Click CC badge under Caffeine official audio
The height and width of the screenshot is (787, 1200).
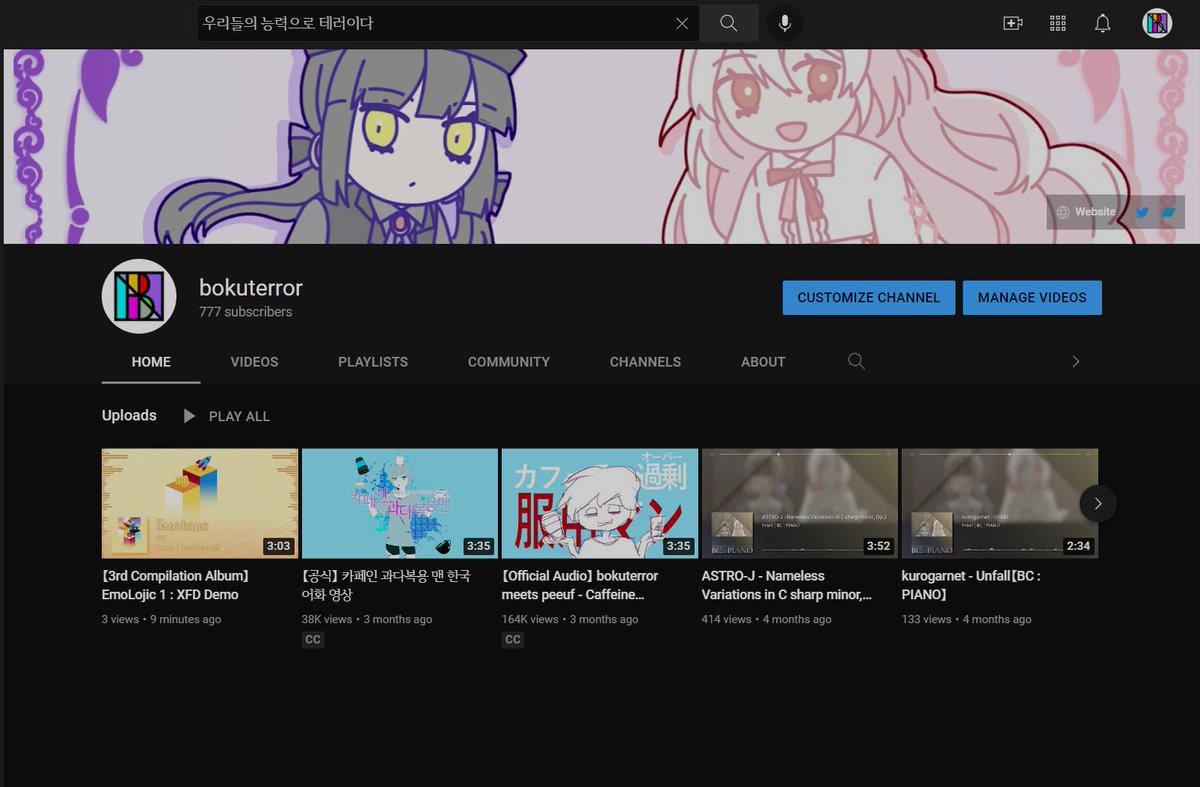[x=513, y=640]
